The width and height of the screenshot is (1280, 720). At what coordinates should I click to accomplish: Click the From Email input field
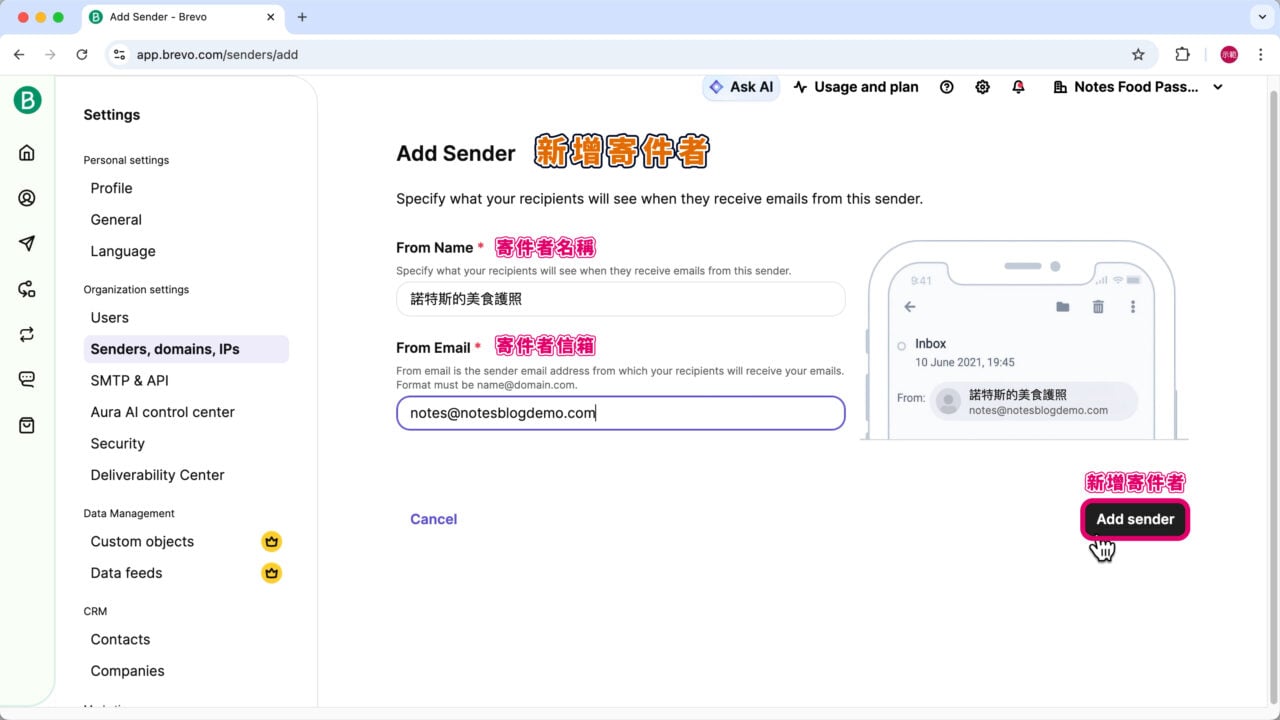pyautogui.click(x=620, y=413)
